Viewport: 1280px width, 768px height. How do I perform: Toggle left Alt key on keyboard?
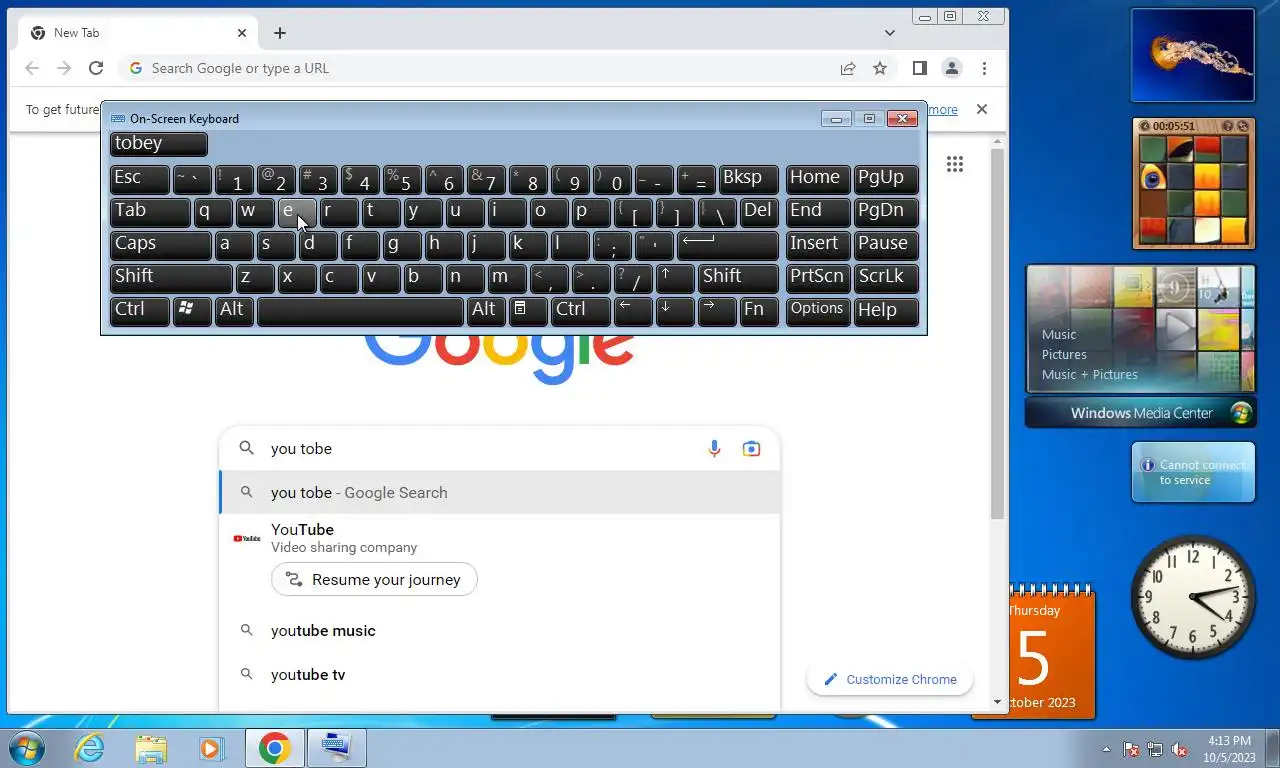[x=234, y=312]
